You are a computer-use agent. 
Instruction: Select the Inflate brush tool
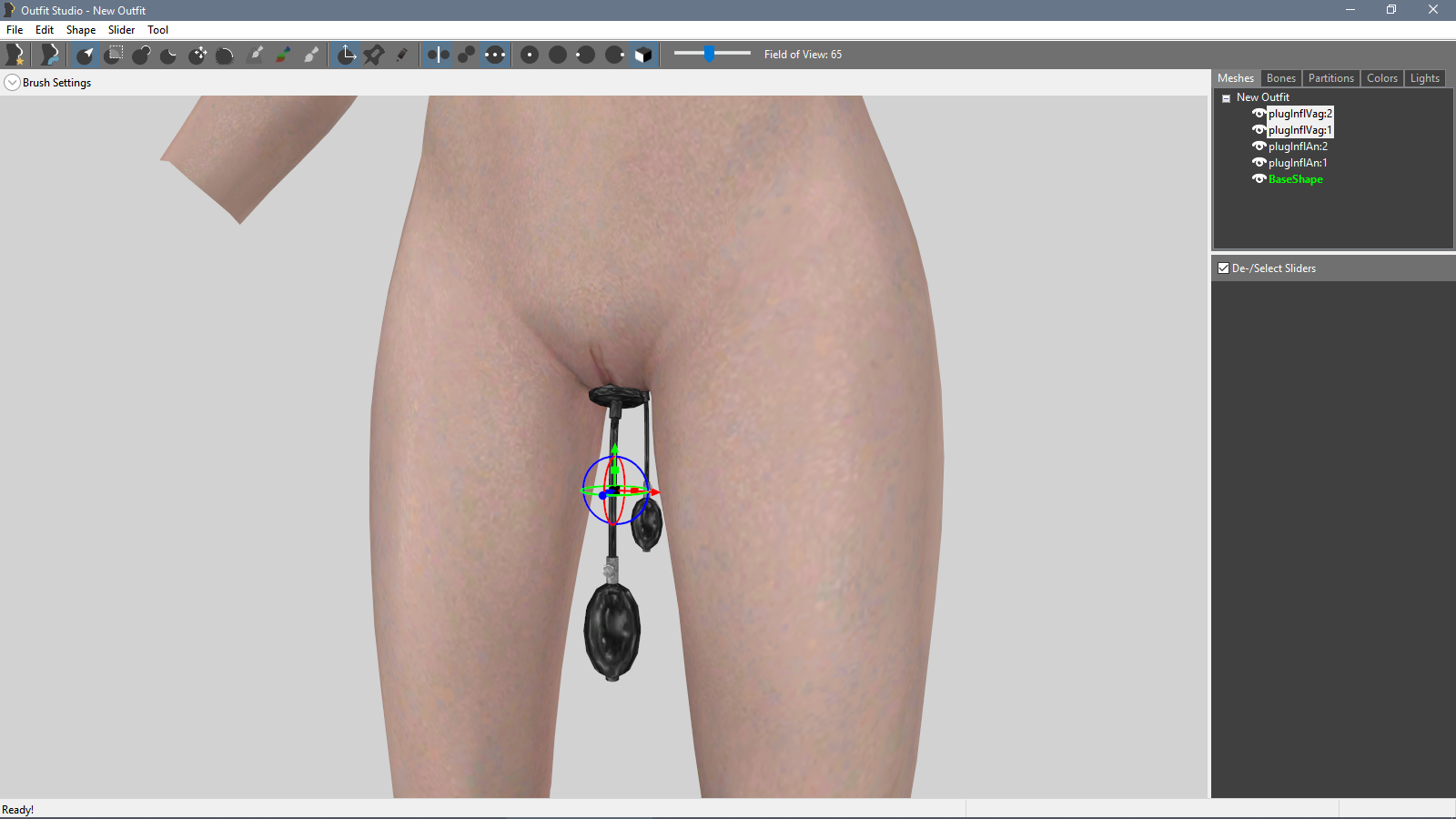click(141, 55)
